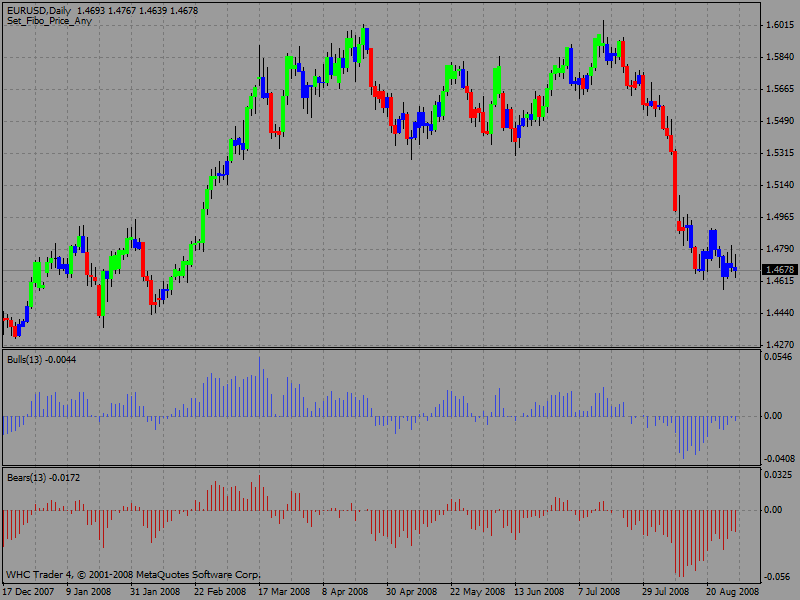Select the 31 Jan 2008 time axis label

tap(155, 592)
